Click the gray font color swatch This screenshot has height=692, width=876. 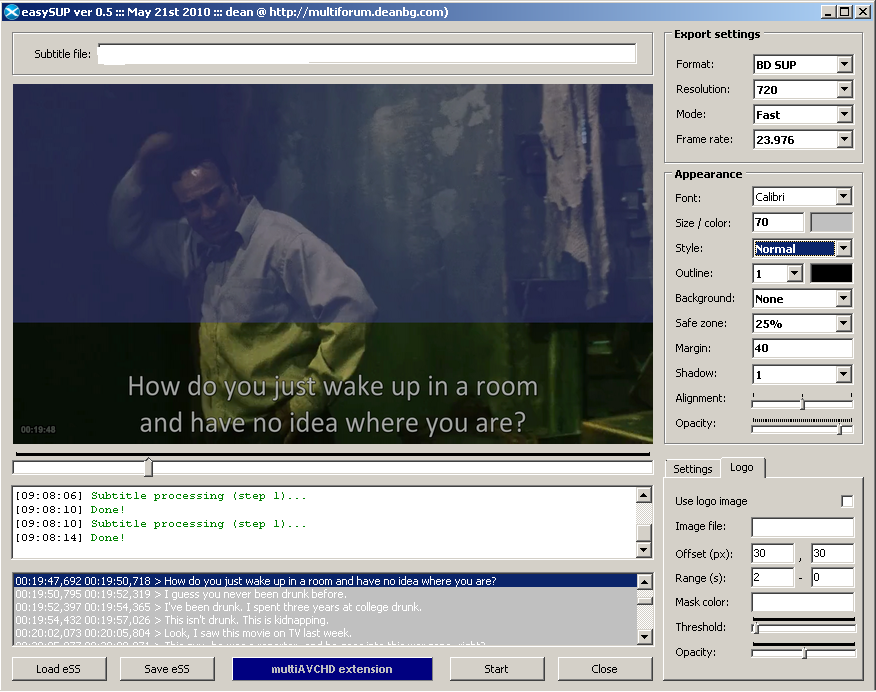pyautogui.click(x=830, y=223)
